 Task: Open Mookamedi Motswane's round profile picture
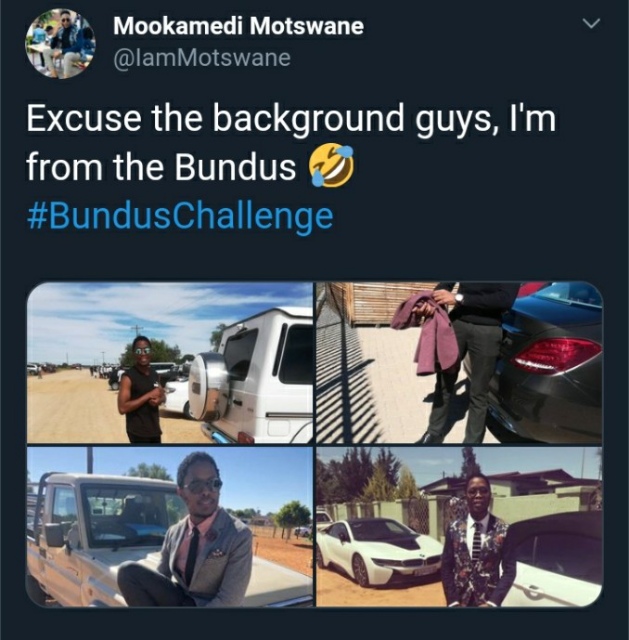[x=60, y=43]
